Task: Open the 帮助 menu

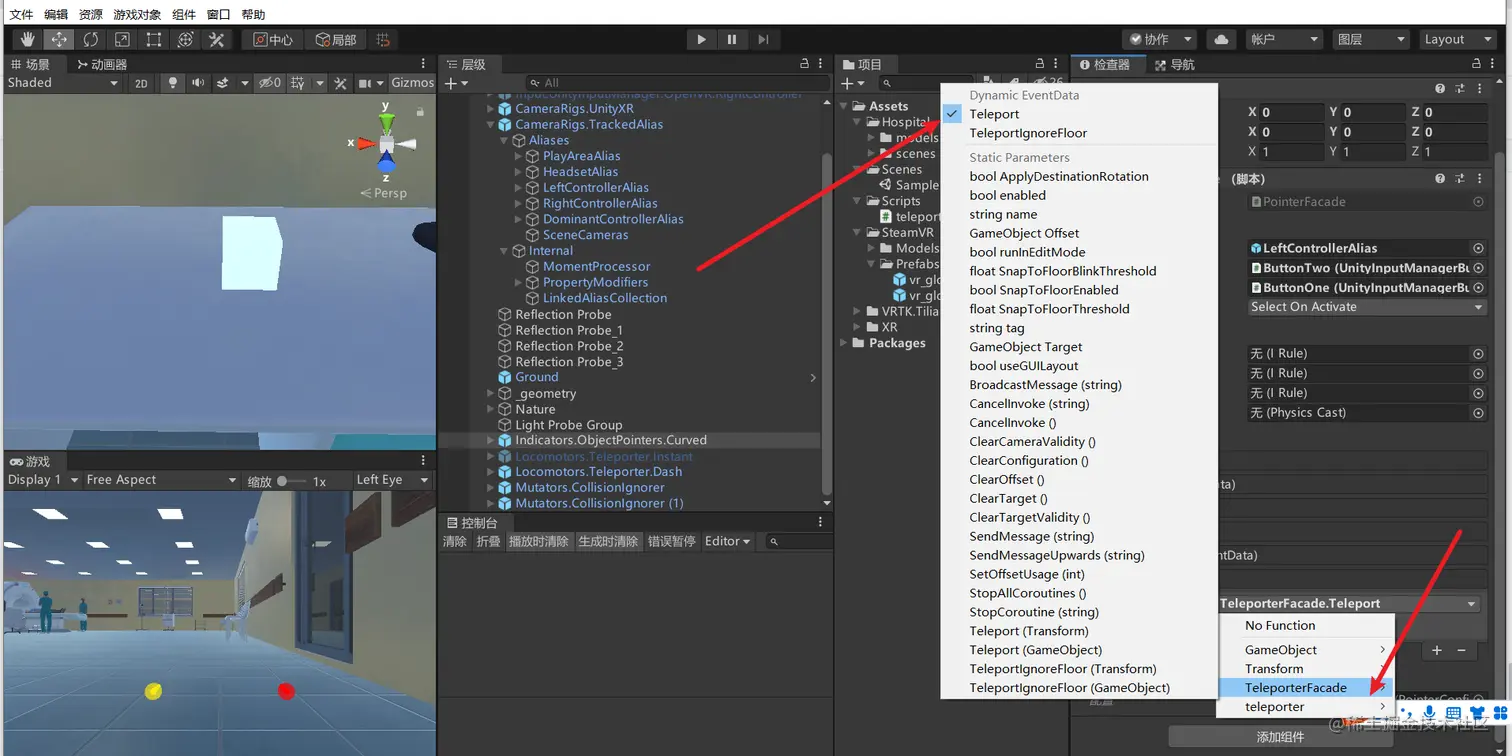Action: 253,14
